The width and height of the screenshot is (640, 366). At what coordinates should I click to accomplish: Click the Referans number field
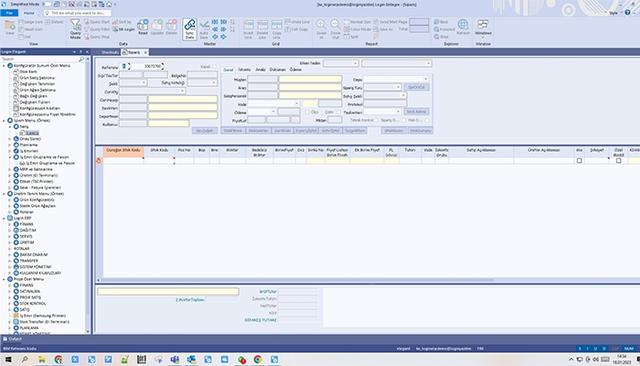[147, 66]
